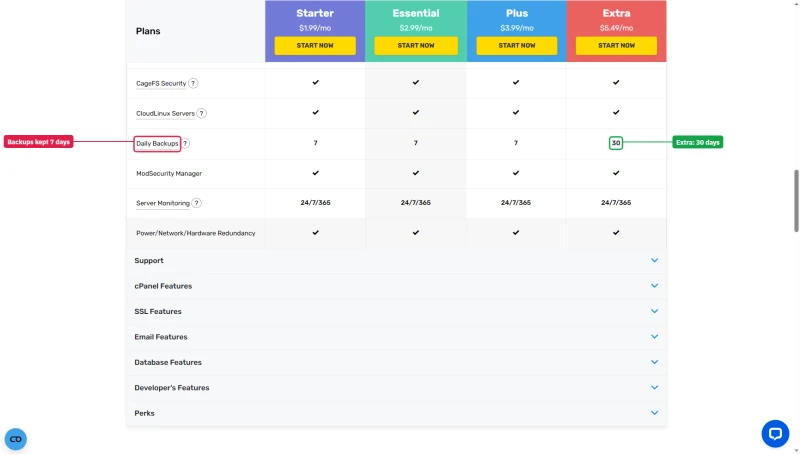Click the Extra plan heading

(616, 13)
